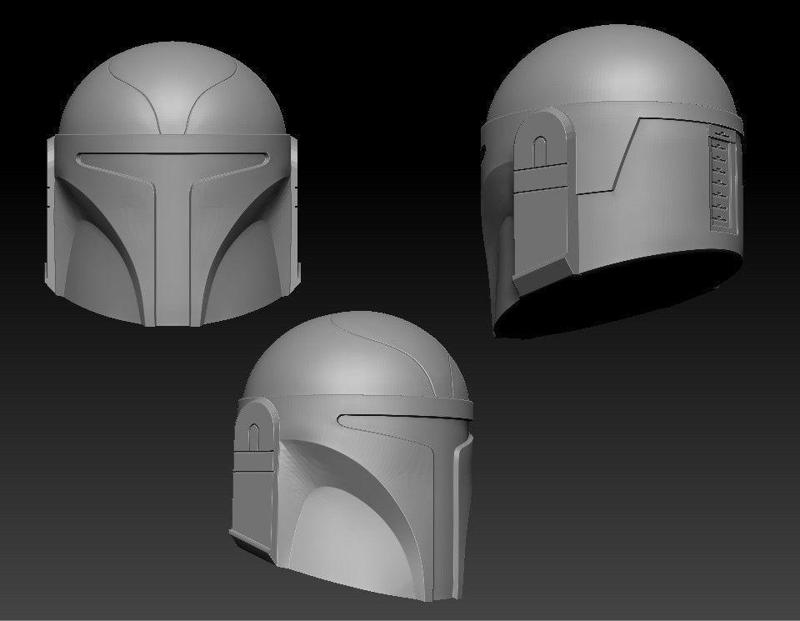Screen dimensions: 800x621
Task: Click the small arched slot on rear-view ear cap
Action: (x=539, y=151)
